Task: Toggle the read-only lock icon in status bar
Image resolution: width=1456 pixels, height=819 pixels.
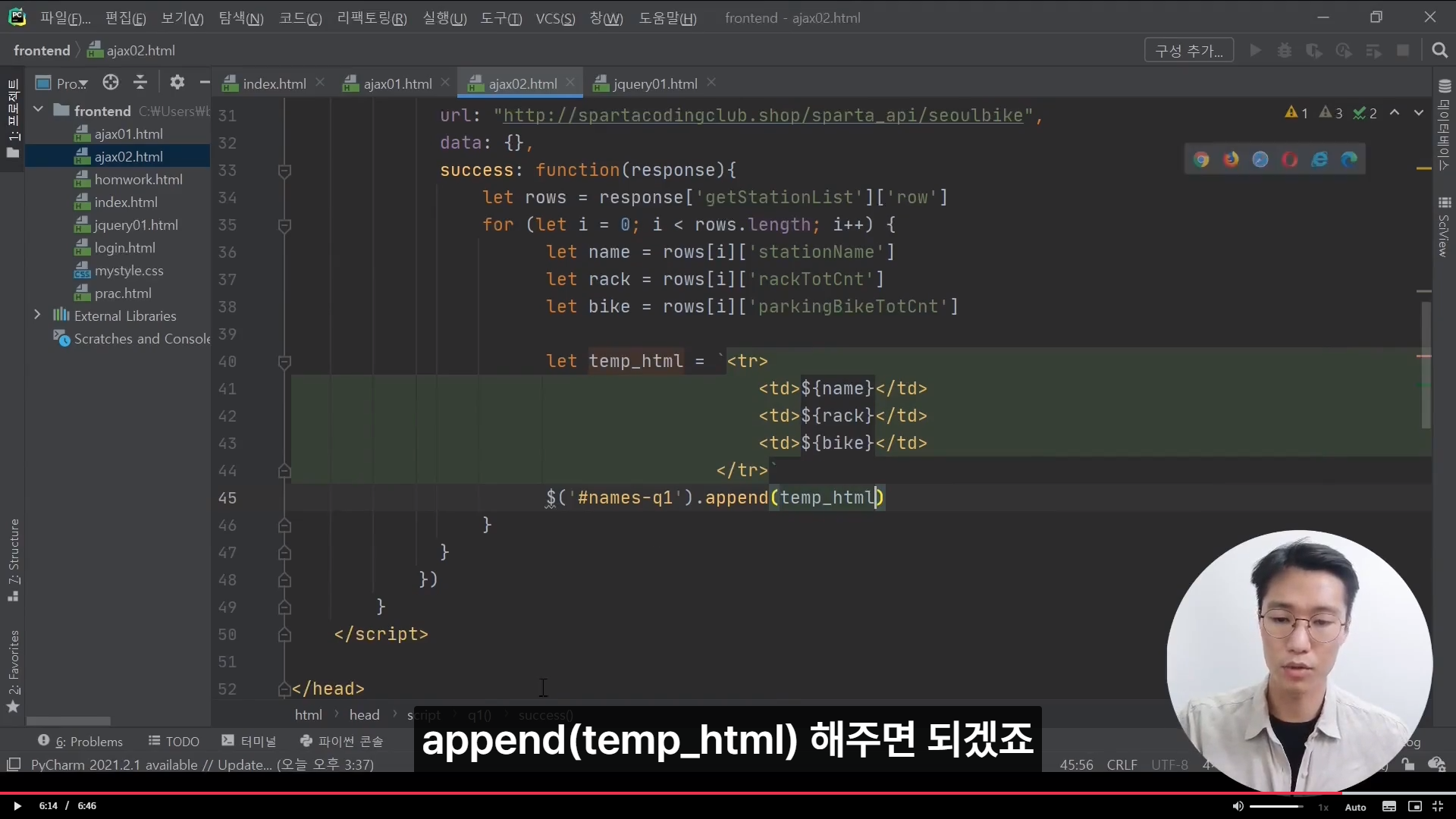Action: pos(1408,764)
